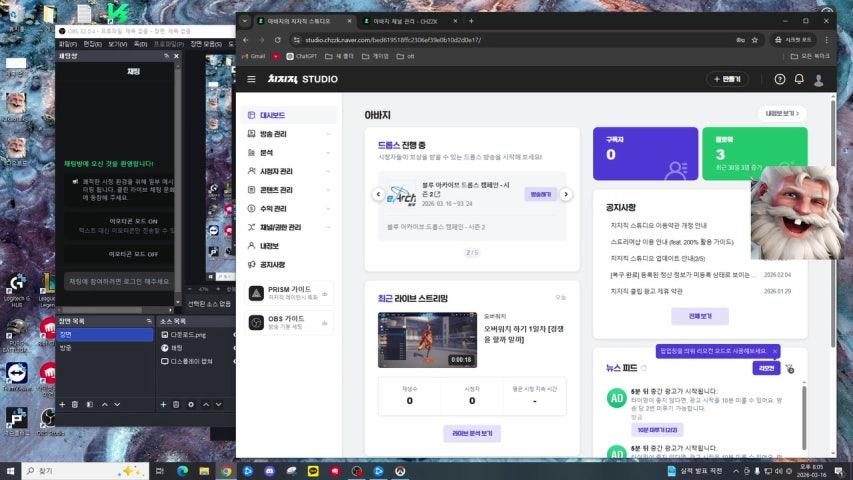The height and width of the screenshot is (480, 853).
Task: Open the hamburger menu in Chzzk Studio
Action: coord(251,79)
